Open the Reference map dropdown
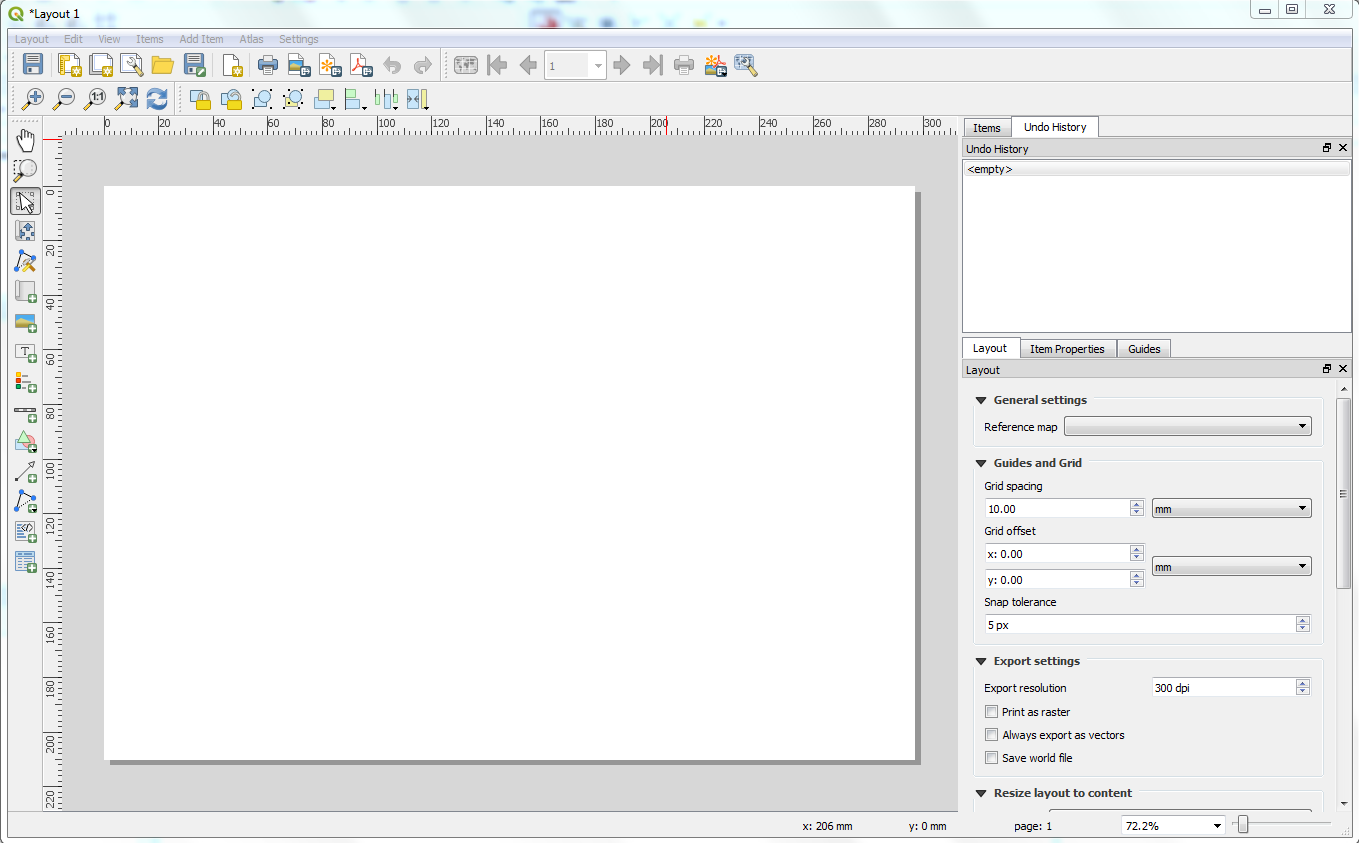The width and height of the screenshot is (1359, 843). [x=1187, y=427]
